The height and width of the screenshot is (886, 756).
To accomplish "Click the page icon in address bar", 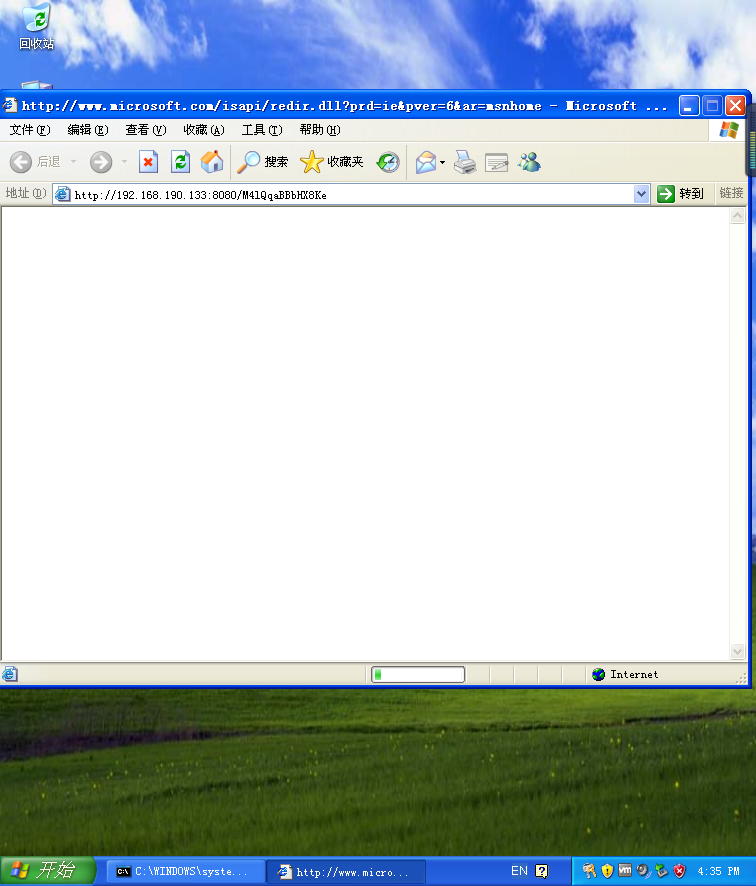I will (63, 194).
